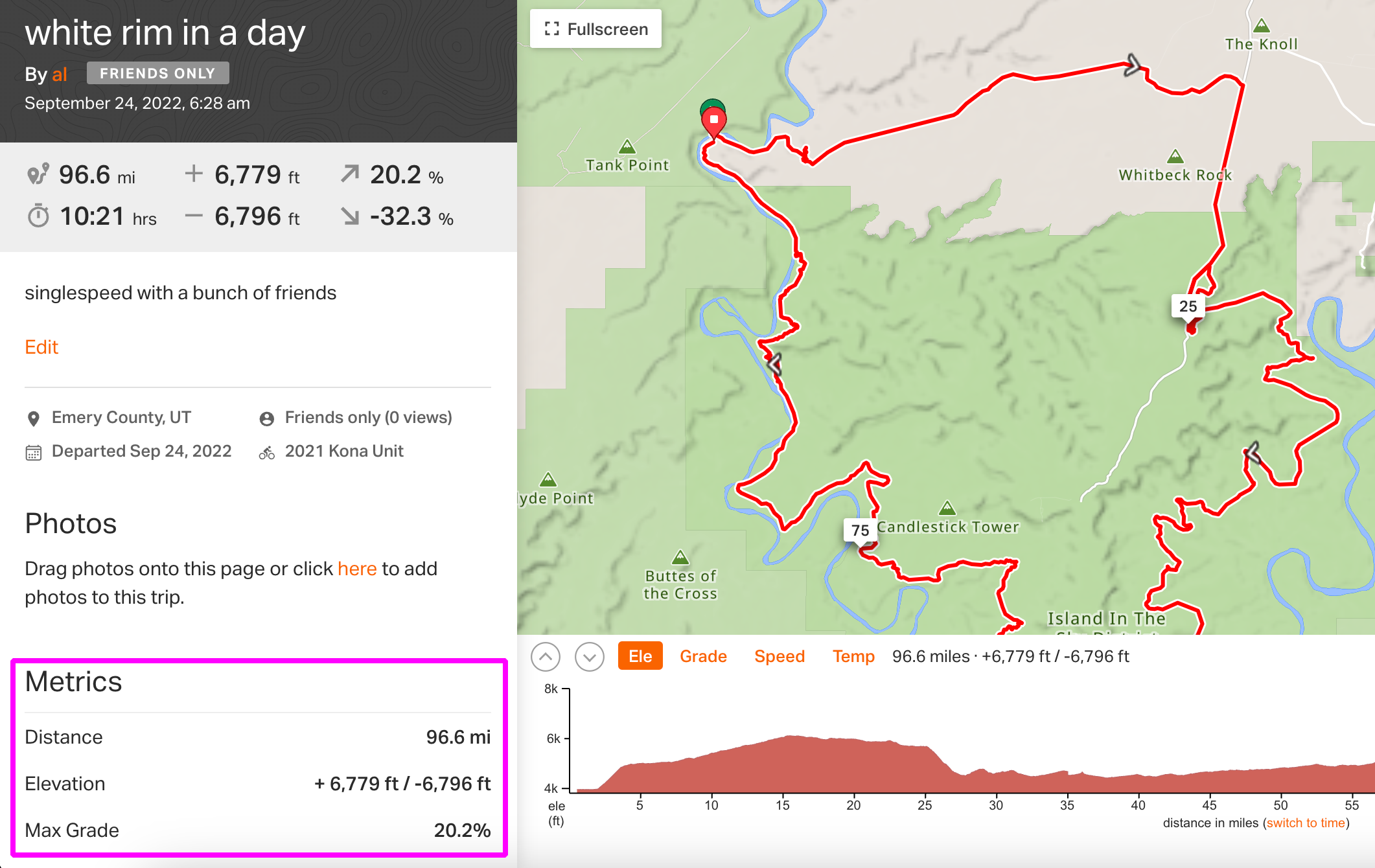Click the calendar icon beside Departed Sep 24
1375x868 pixels.
click(34, 451)
